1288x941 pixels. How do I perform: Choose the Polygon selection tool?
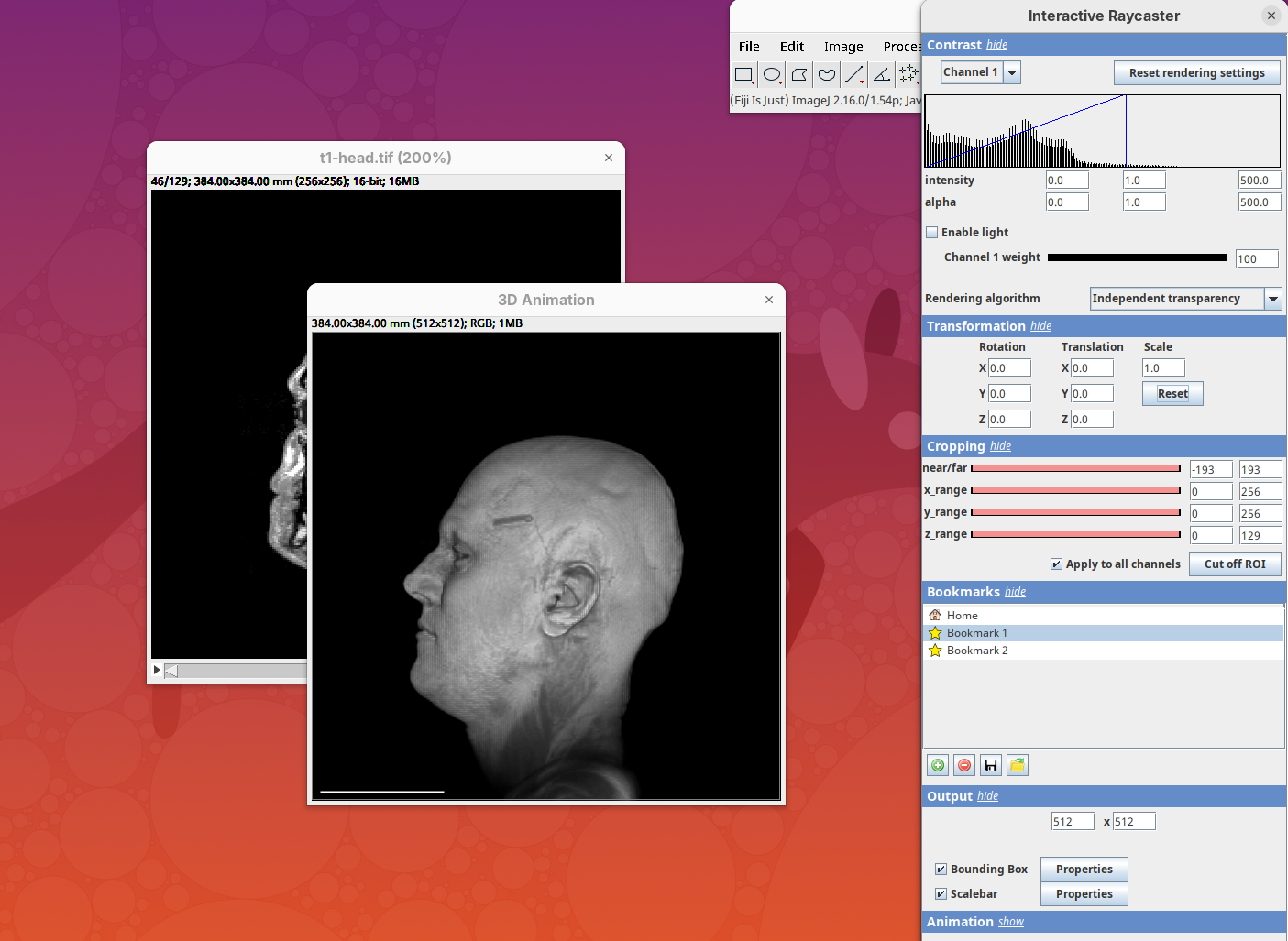[x=799, y=74]
